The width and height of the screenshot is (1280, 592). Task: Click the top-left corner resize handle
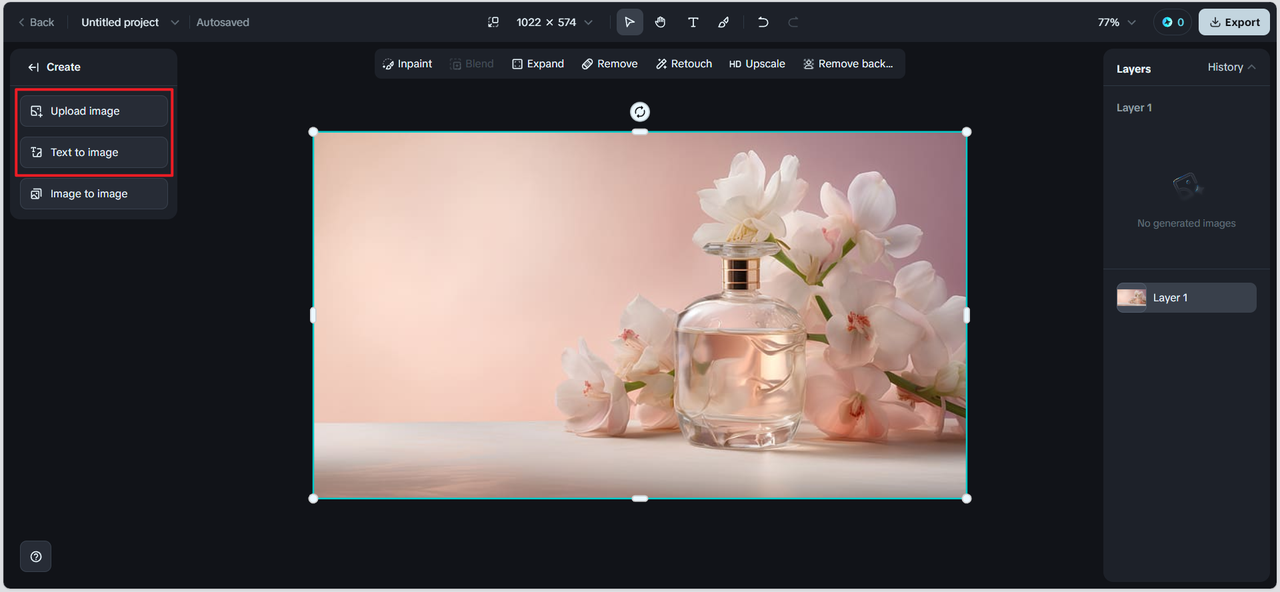point(313,132)
